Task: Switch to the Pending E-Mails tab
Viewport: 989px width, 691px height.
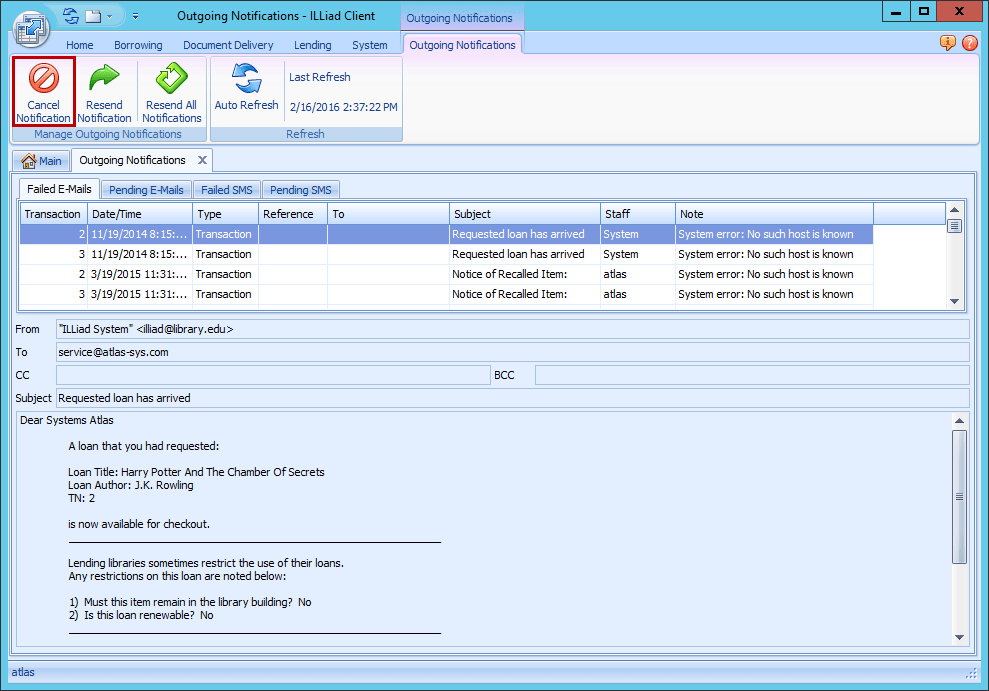Action: (x=146, y=189)
